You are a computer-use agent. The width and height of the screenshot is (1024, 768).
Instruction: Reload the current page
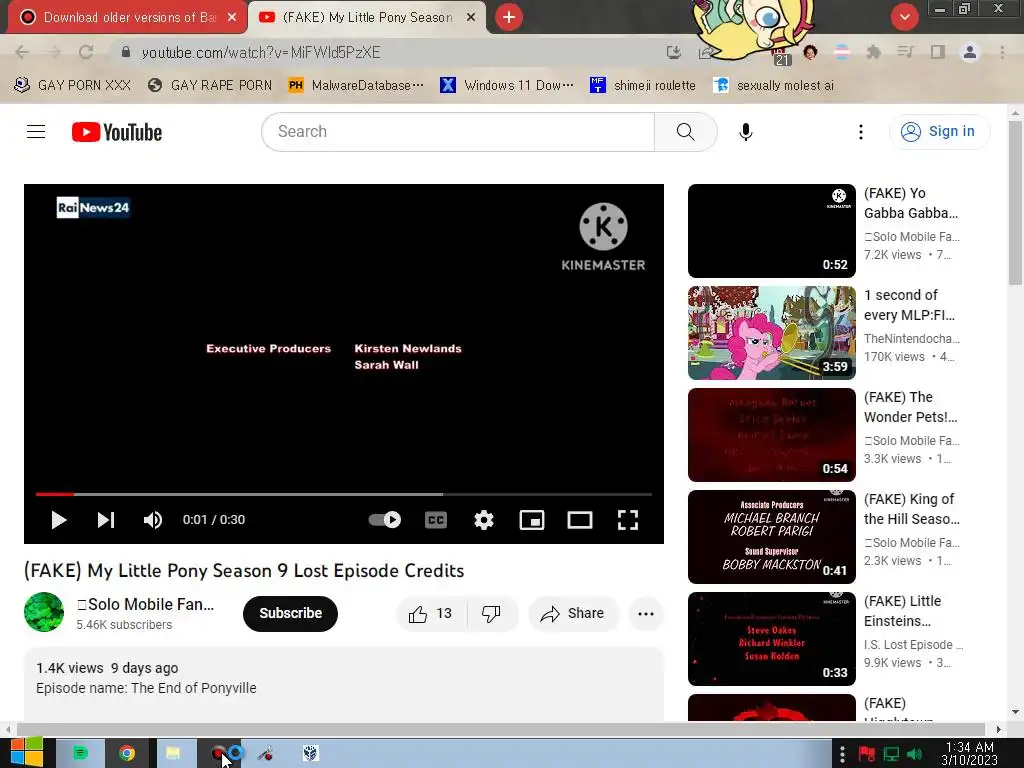coord(86,52)
